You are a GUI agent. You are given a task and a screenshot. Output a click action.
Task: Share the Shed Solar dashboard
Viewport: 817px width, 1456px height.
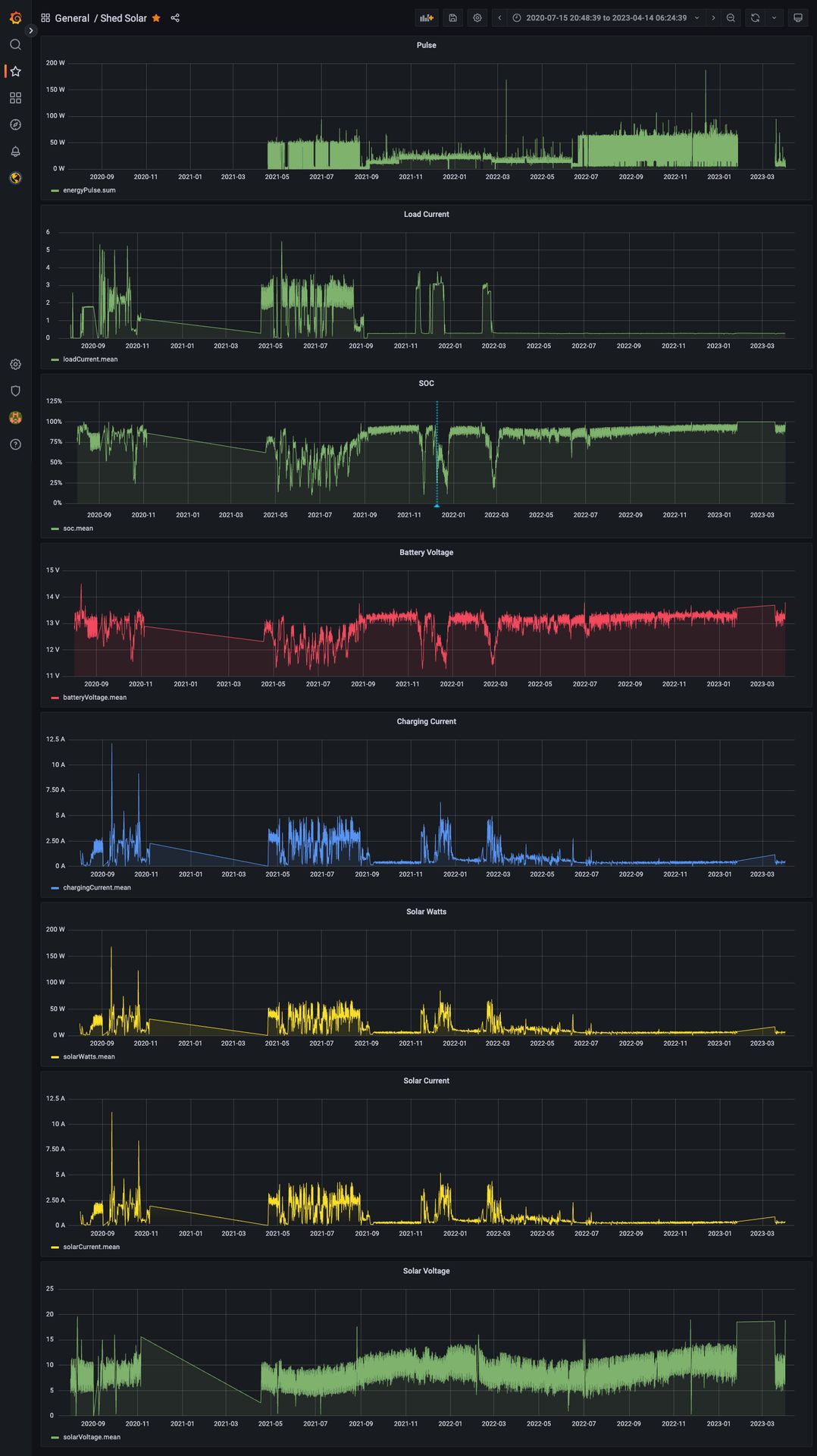[x=175, y=18]
